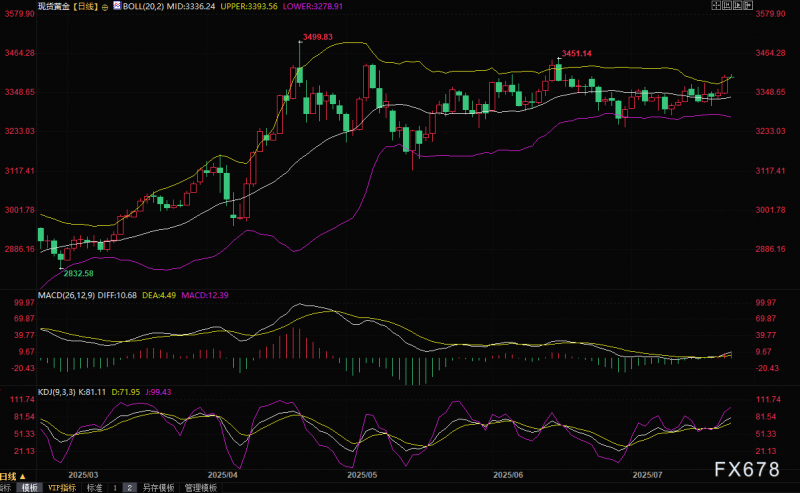Click the 2025/05 date on time axis
This screenshot has width=800, height=493.
362,475
